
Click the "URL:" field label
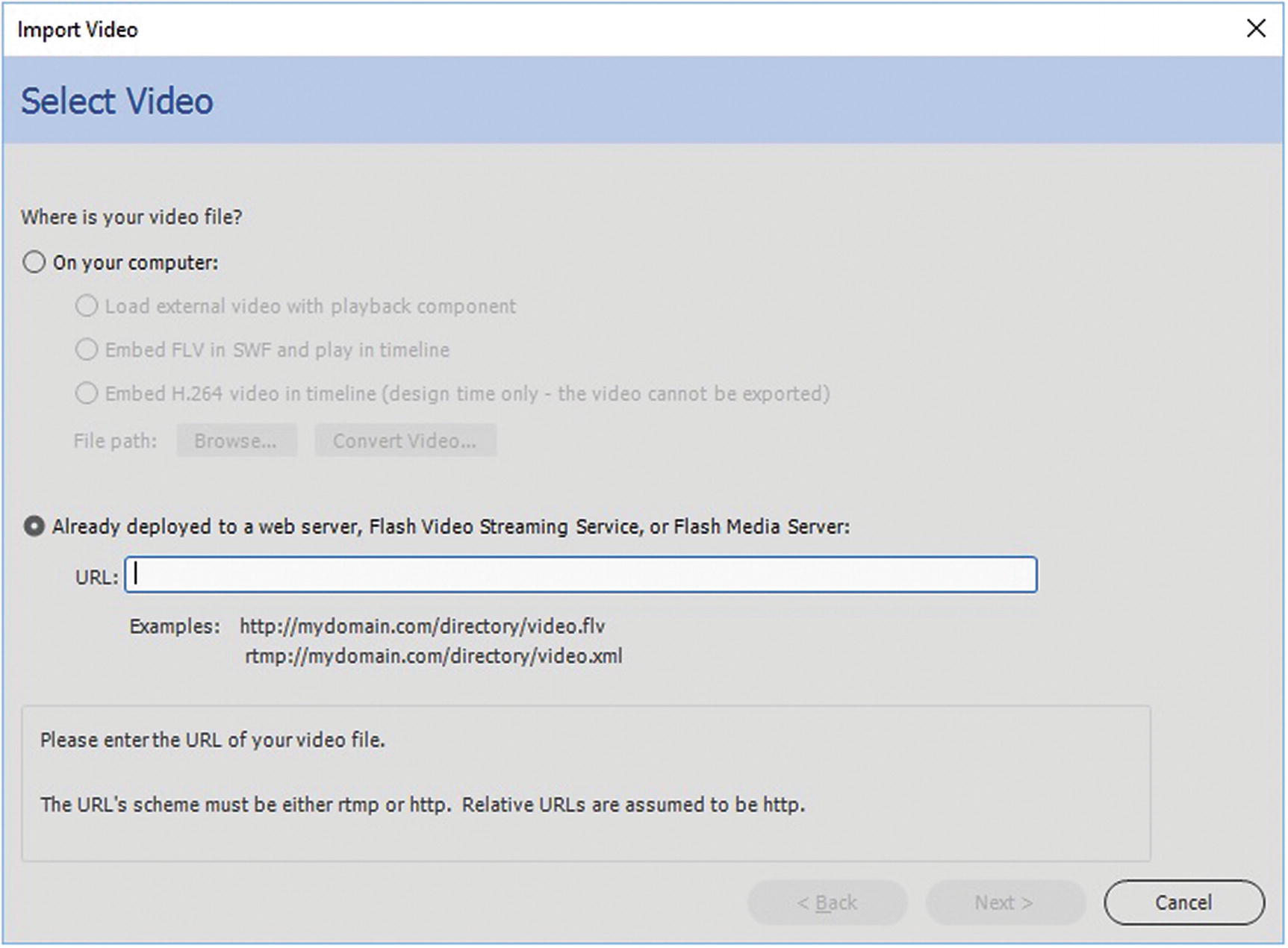pyautogui.click(x=96, y=577)
